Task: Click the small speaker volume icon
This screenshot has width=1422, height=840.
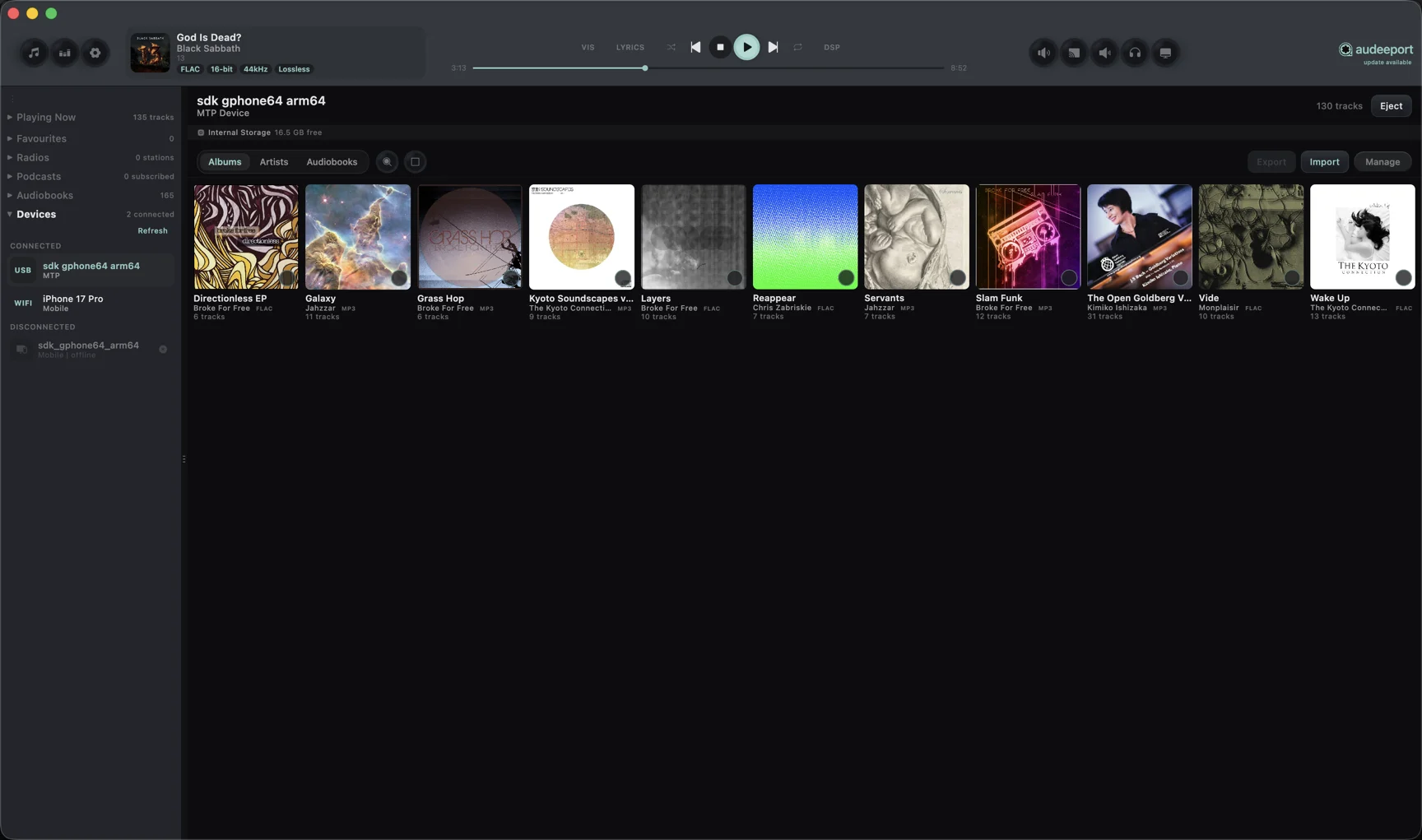Action: (1104, 53)
